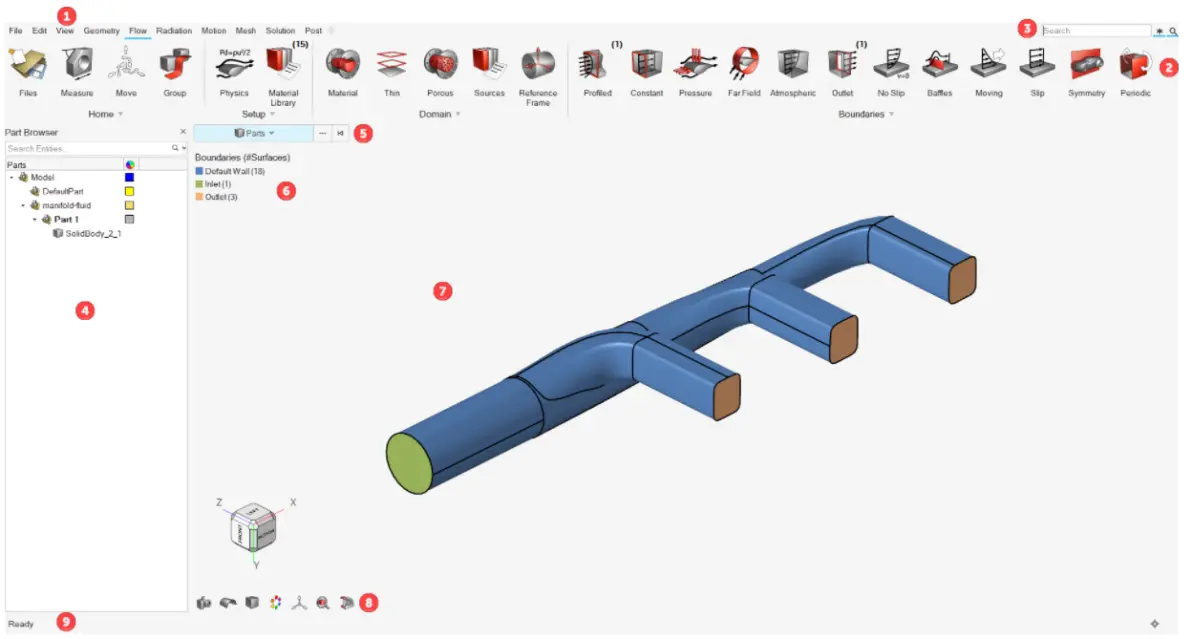The height and width of the screenshot is (639, 1192).
Task: Choose the No Slip boundary icon
Action: [x=891, y=66]
